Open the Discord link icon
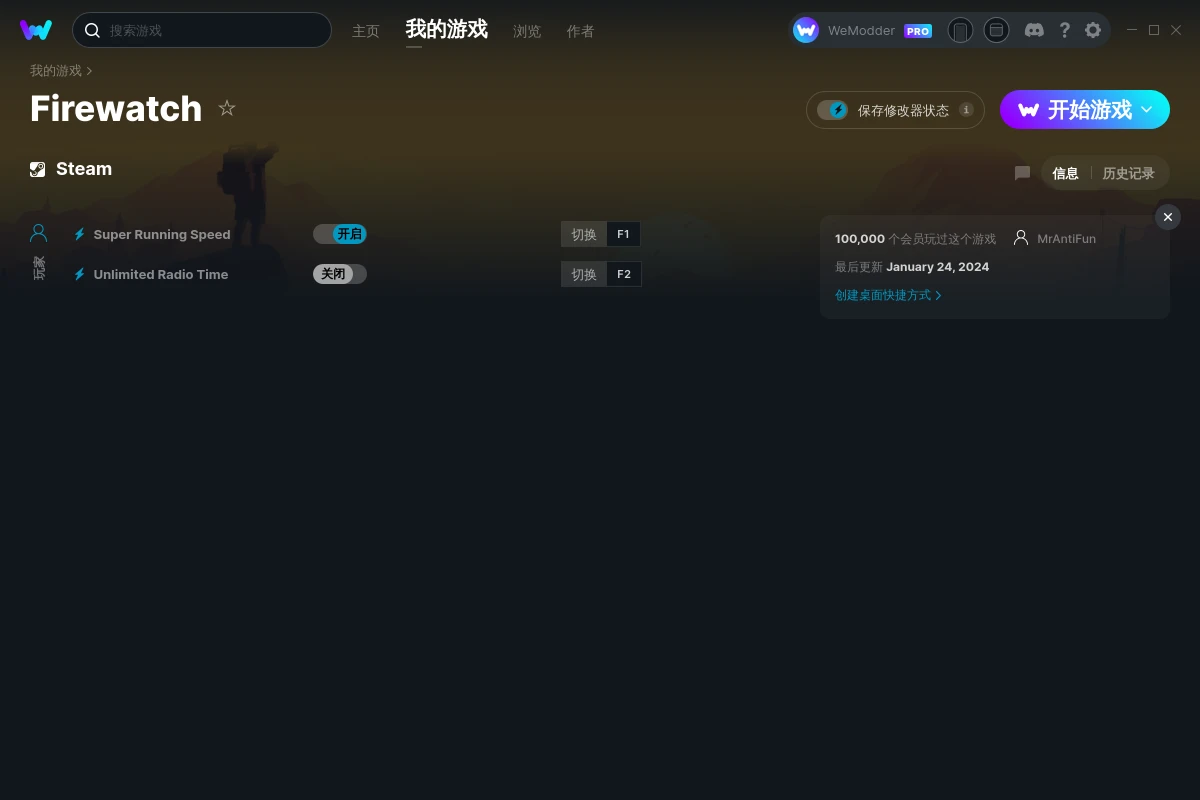1200x800 pixels. (1035, 30)
